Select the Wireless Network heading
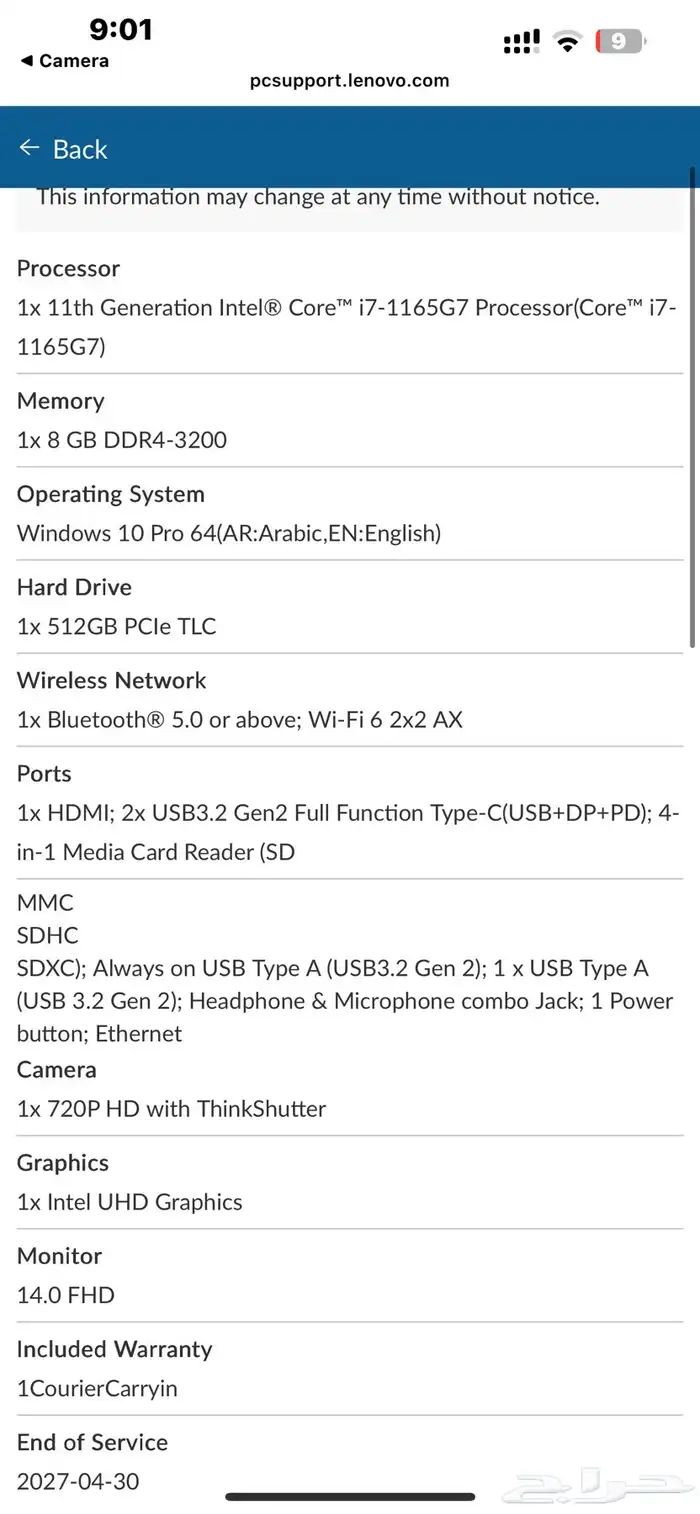Screen dimensions: 700x1514 pos(112,681)
